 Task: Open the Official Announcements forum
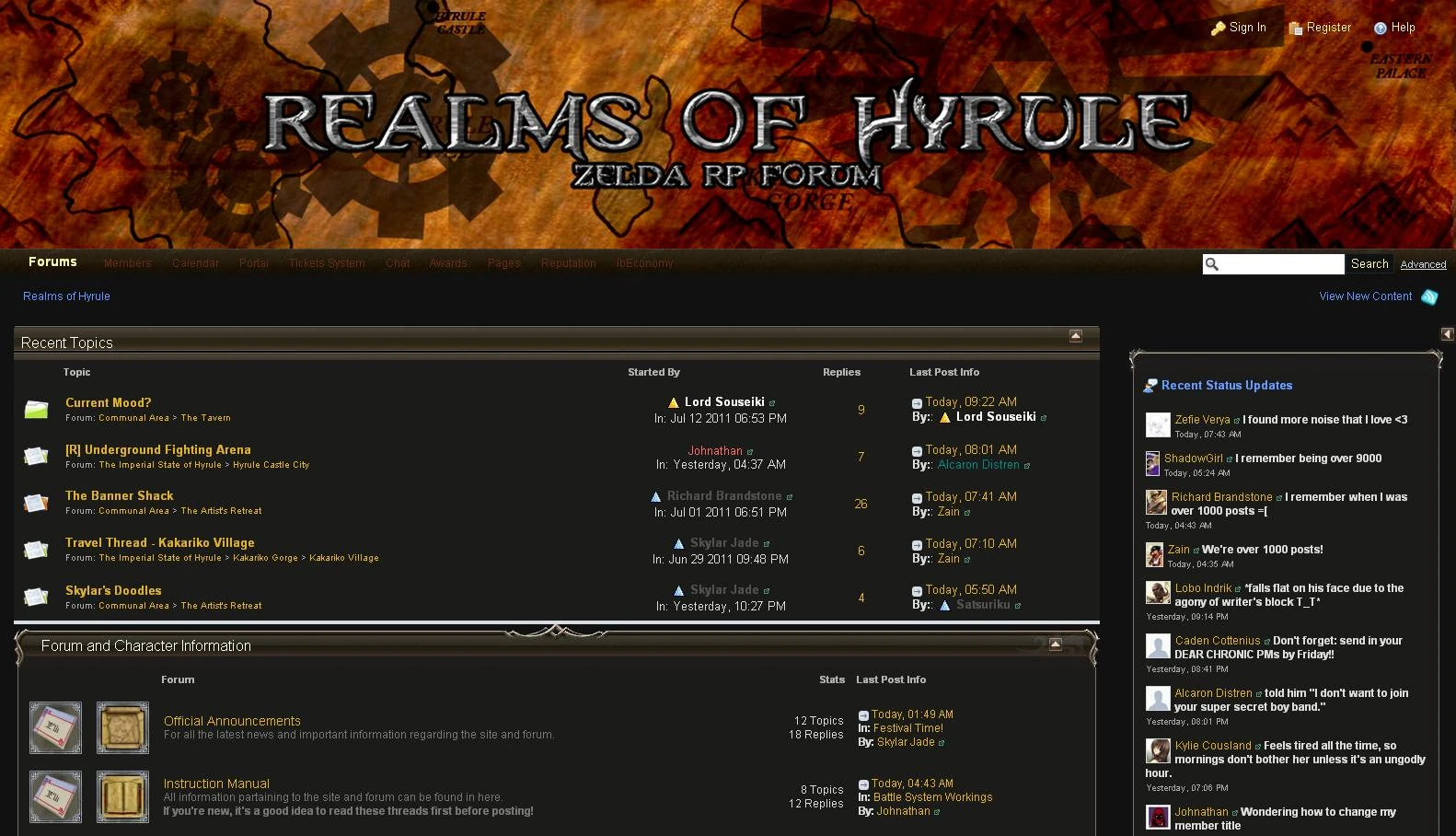(232, 721)
